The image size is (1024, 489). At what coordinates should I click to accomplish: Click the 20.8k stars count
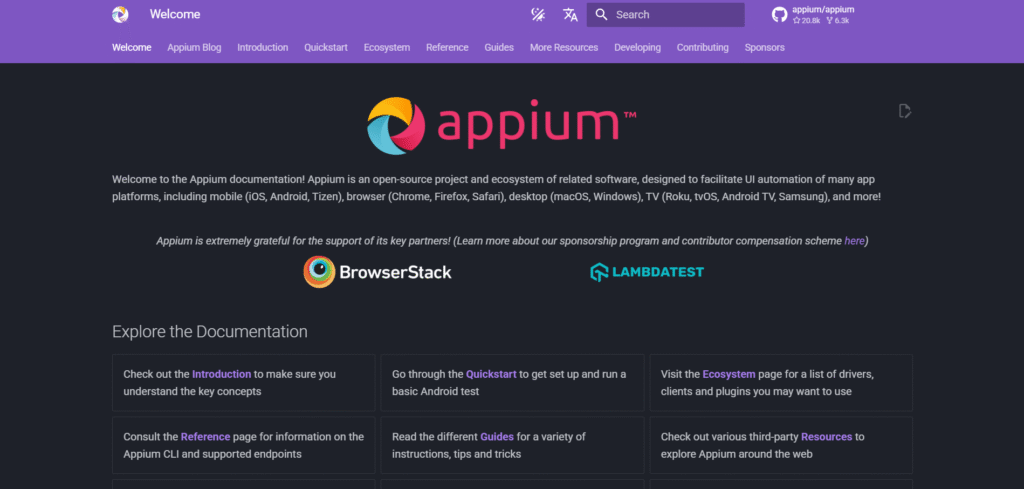point(807,20)
